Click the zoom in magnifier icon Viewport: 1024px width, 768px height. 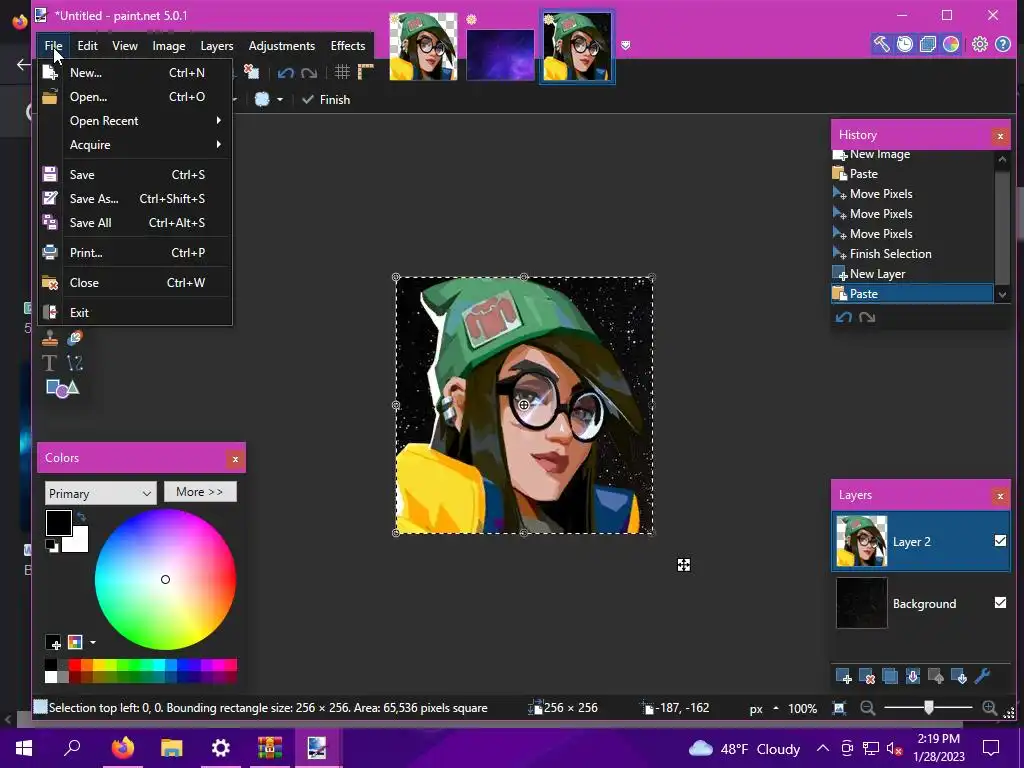(990, 708)
